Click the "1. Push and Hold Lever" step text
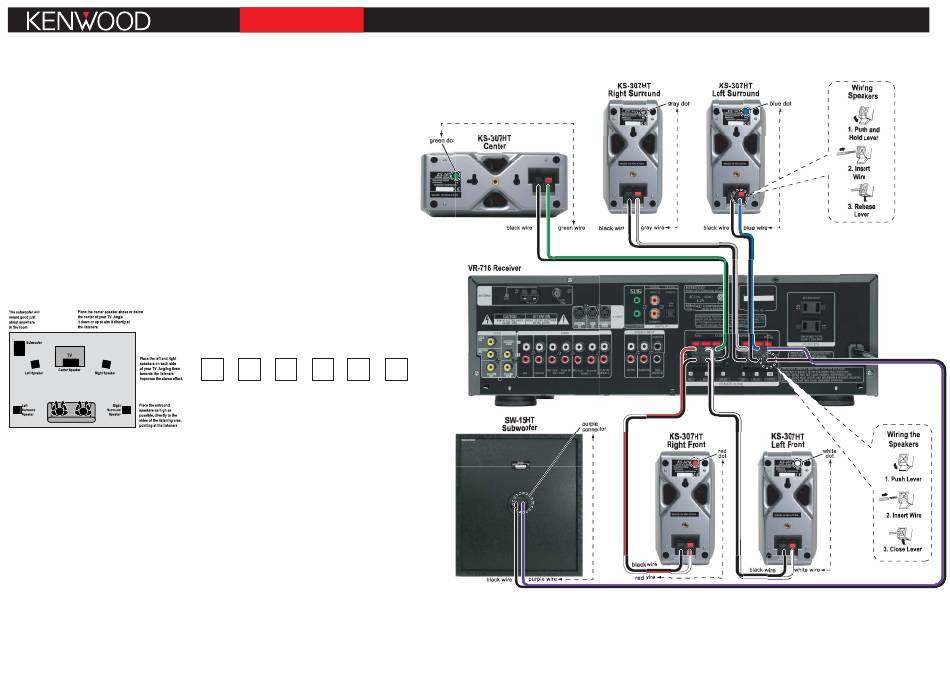Screen dimensions: 950x675 point(863,133)
